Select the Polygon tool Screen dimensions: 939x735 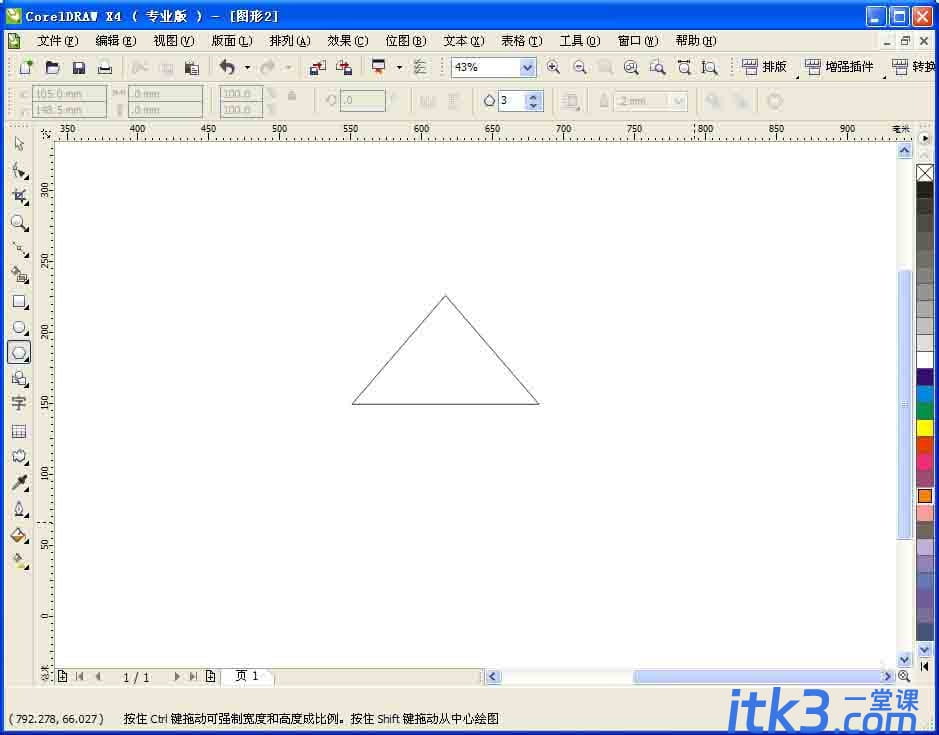coord(19,353)
